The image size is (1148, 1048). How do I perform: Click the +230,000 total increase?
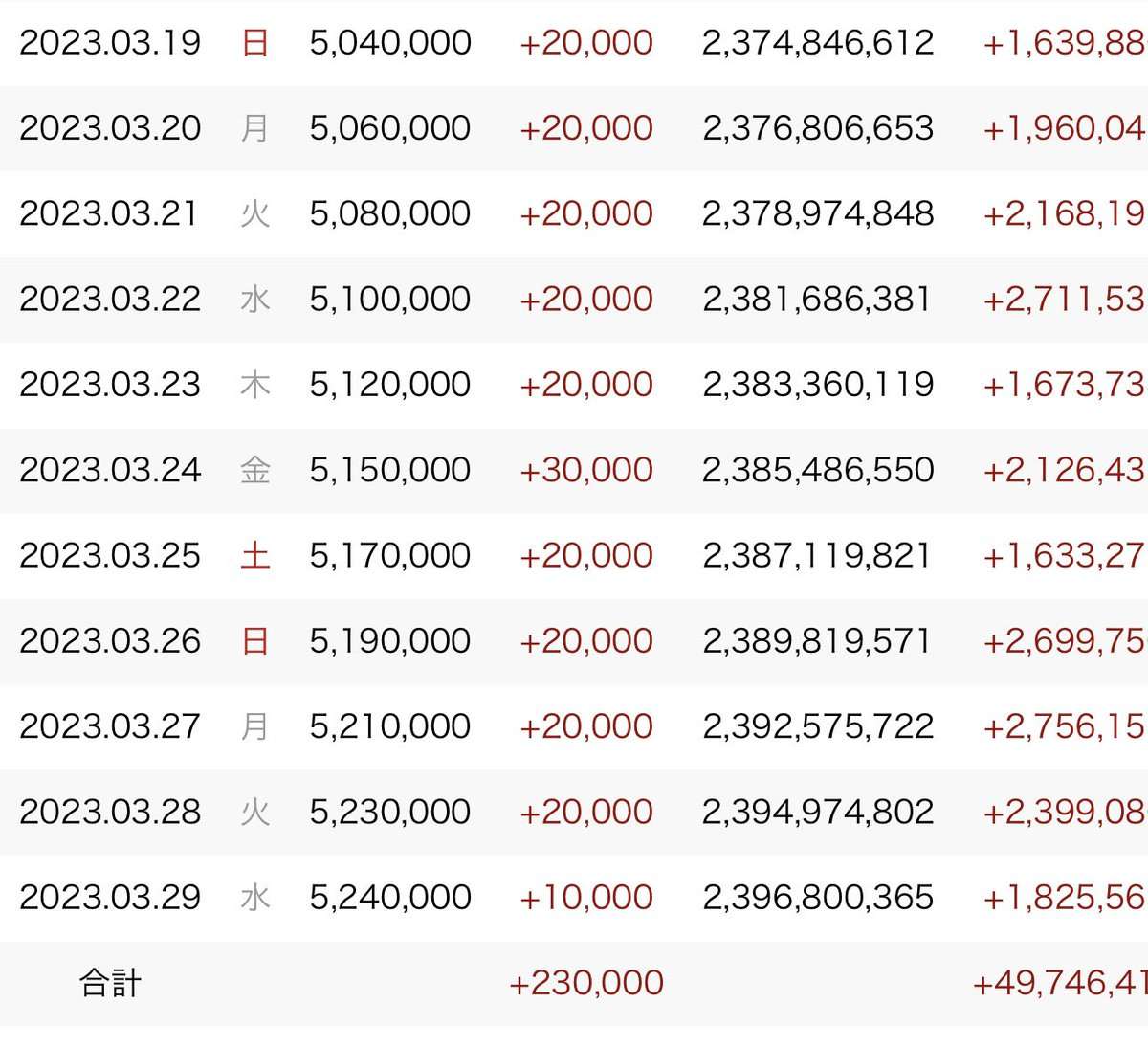tap(585, 983)
